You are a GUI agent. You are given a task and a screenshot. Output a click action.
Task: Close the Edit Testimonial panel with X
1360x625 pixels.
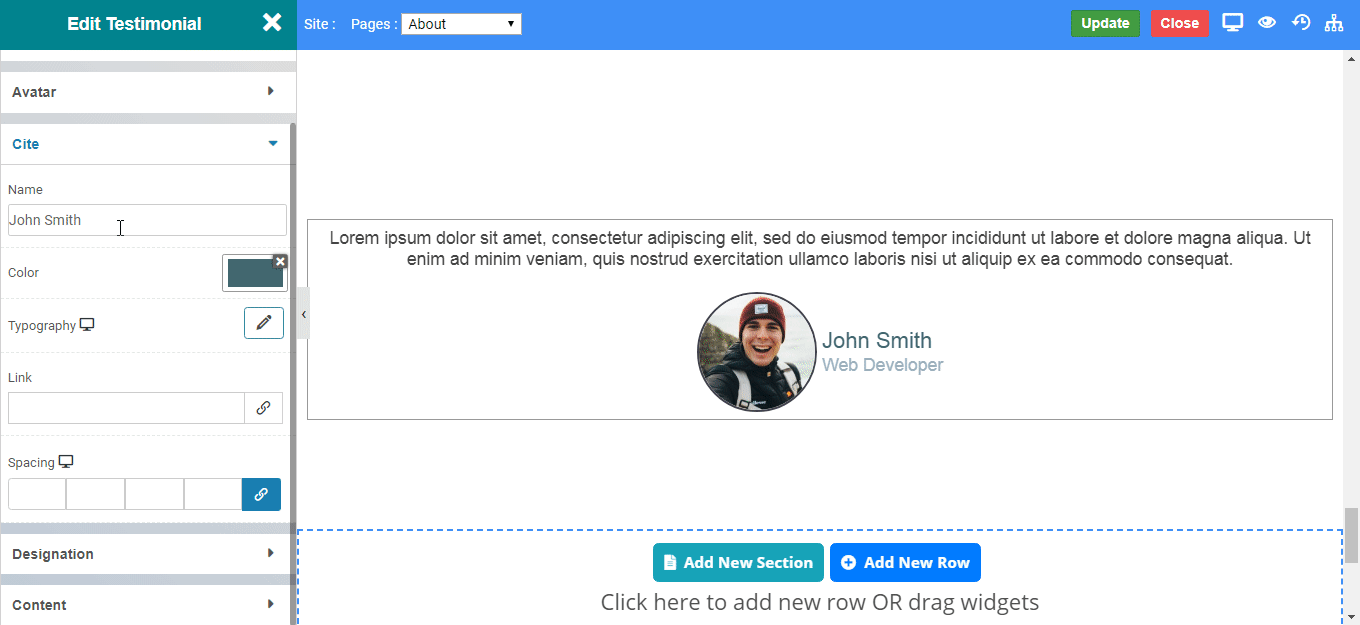click(x=272, y=23)
